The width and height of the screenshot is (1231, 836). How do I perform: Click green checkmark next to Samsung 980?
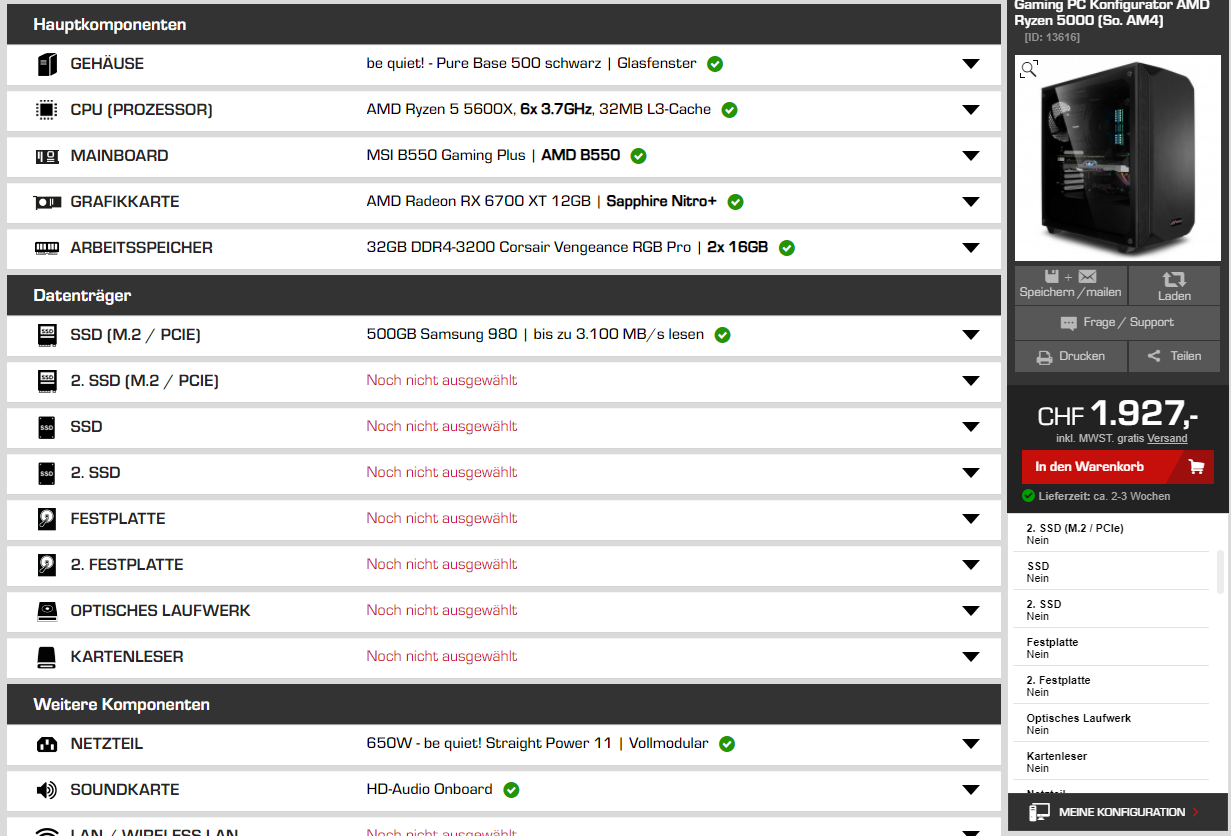pos(723,335)
